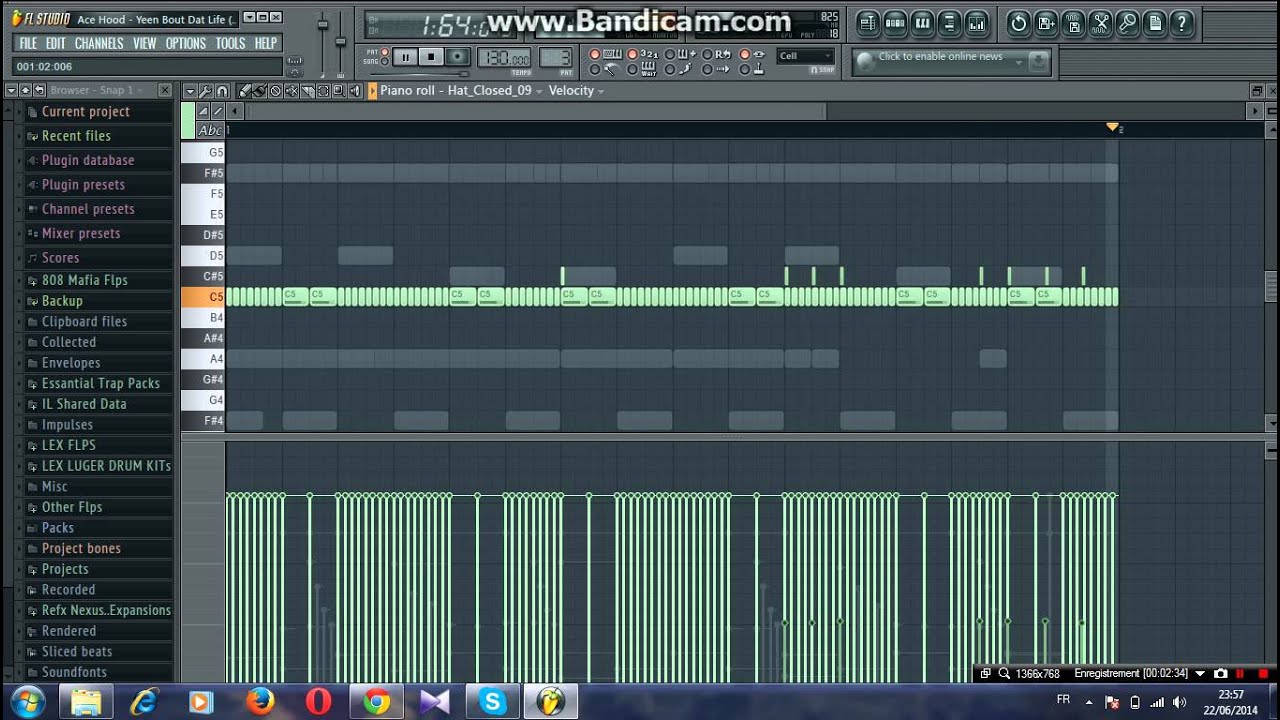1280x720 pixels.
Task: Open Bandicam dropdown arrow near recording timer
Action: (x=1200, y=674)
